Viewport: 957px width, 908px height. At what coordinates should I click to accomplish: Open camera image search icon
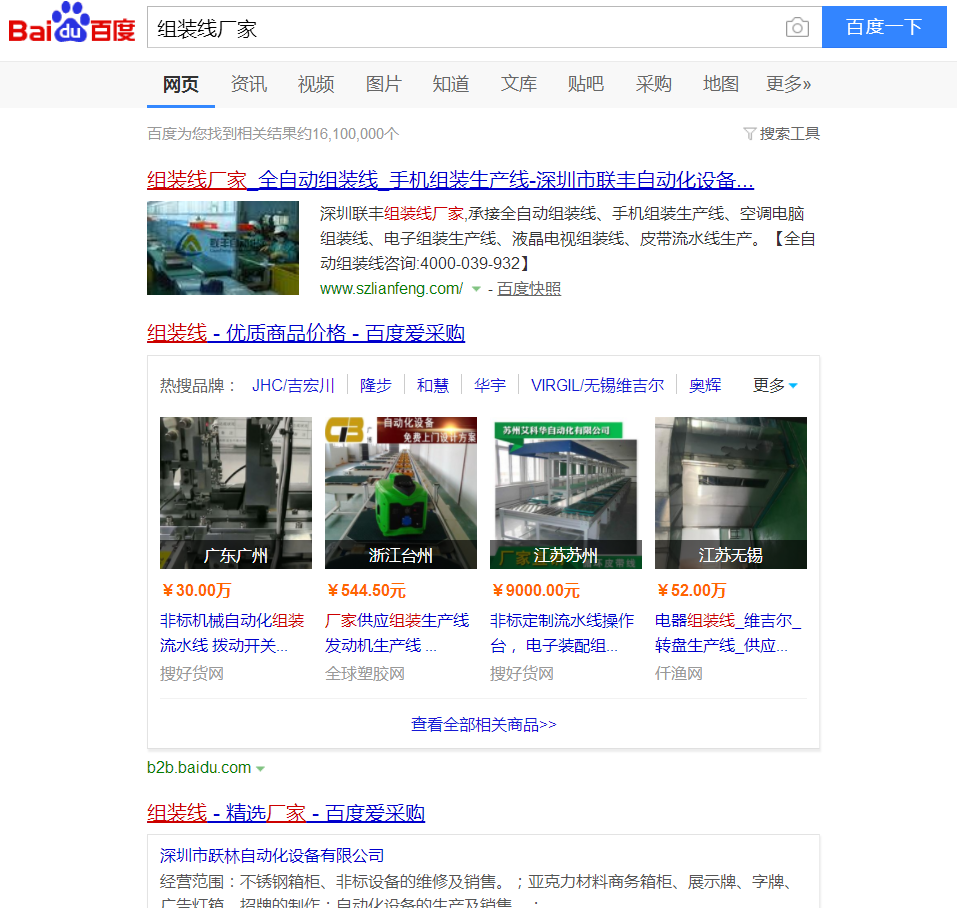pyautogui.click(x=797, y=27)
